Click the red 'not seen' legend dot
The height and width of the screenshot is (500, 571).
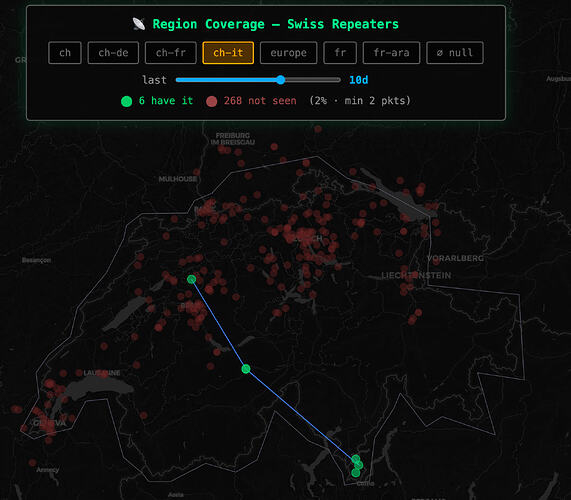(212, 101)
